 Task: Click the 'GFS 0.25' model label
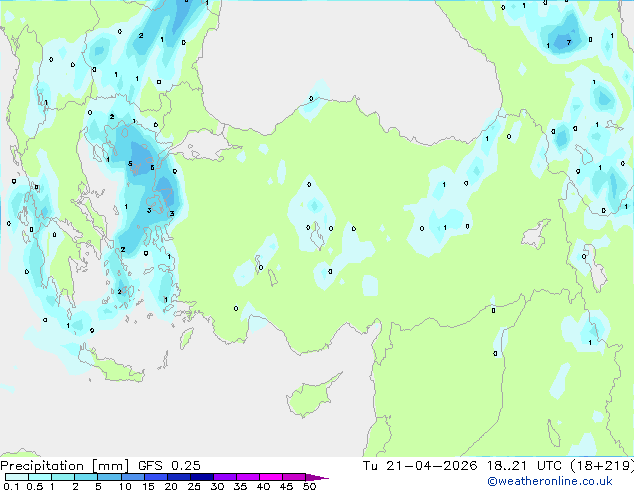(169, 466)
